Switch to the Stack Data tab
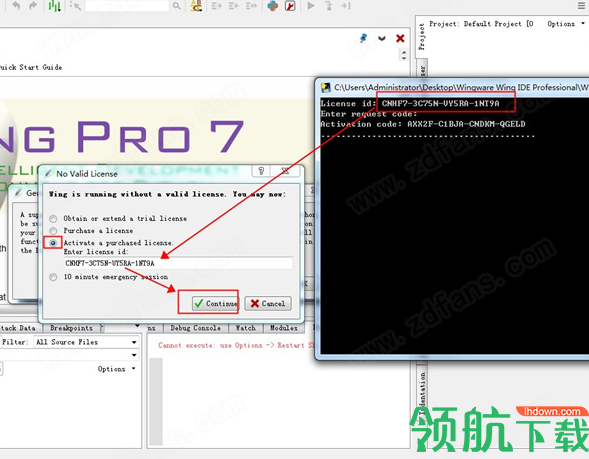This screenshot has width=589, height=459. [18, 328]
